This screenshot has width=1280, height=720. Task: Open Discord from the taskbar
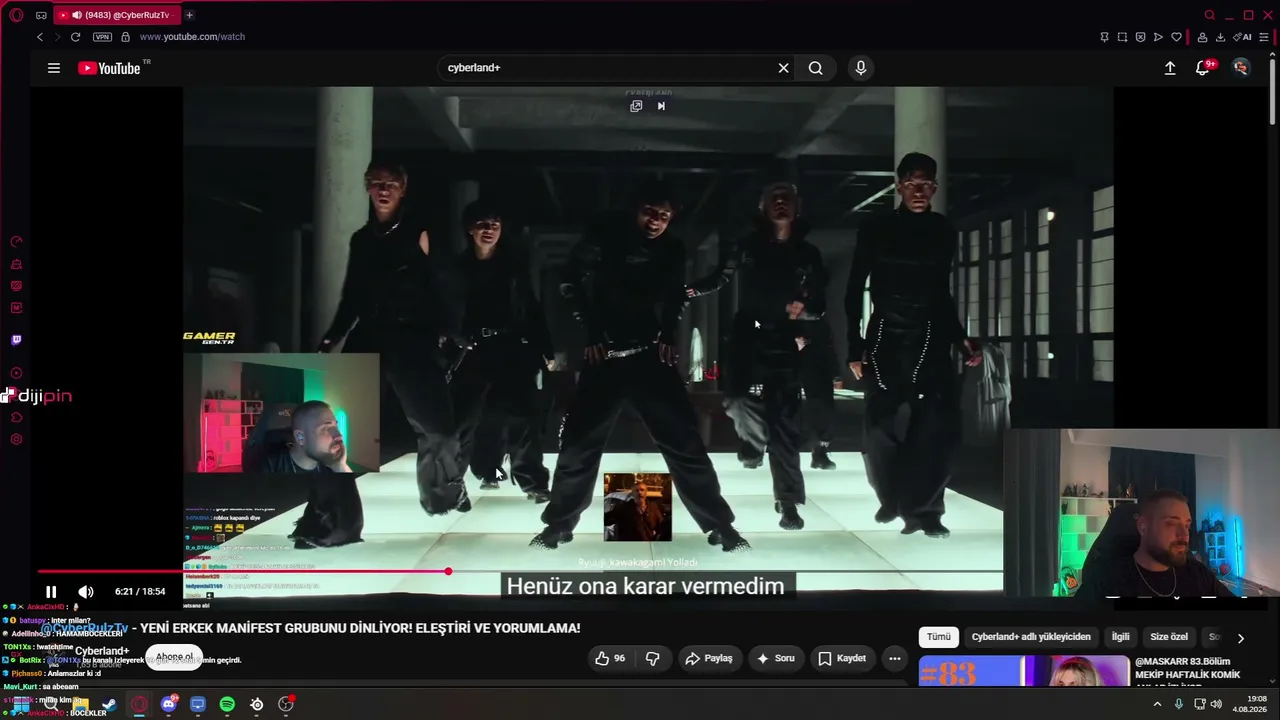pos(168,705)
